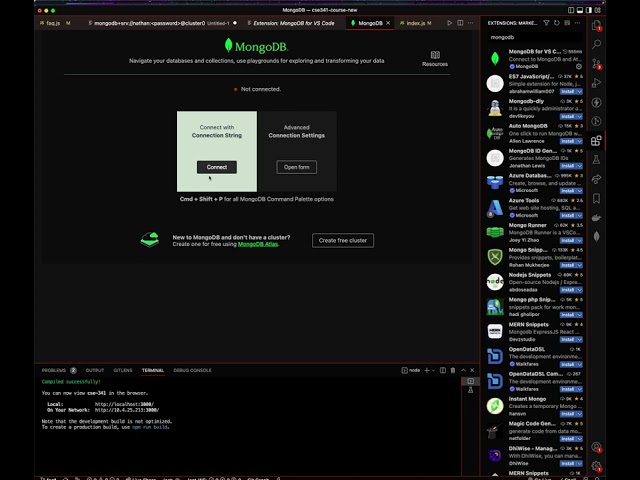Viewport: 640px width, 480px height.
Task: Switch to the faq.js editor tab
Action: pyautogui.click(x=55, y=23)
